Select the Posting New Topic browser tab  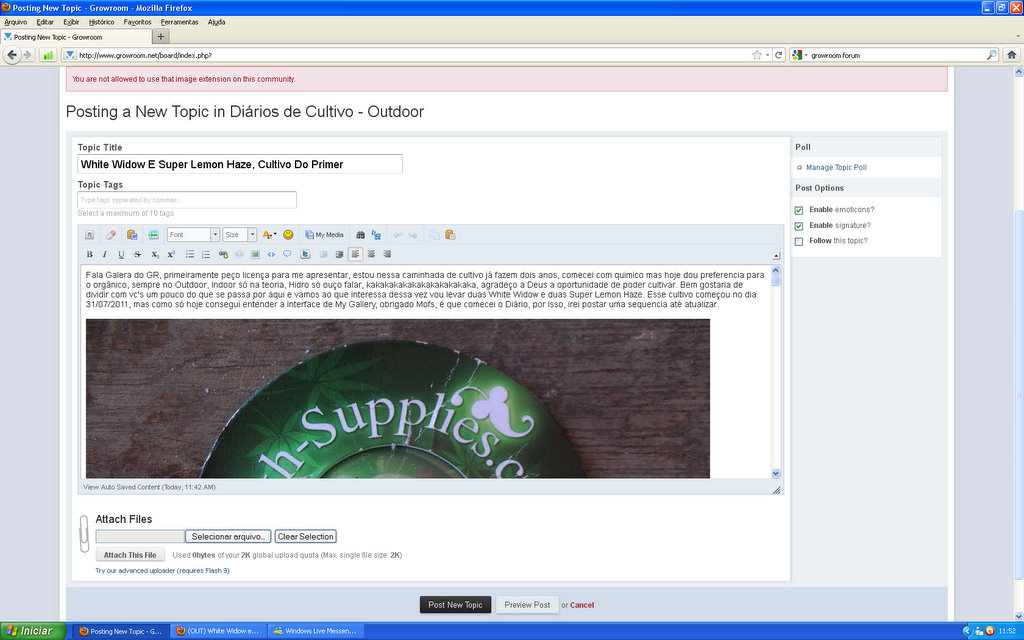(76, 37)
